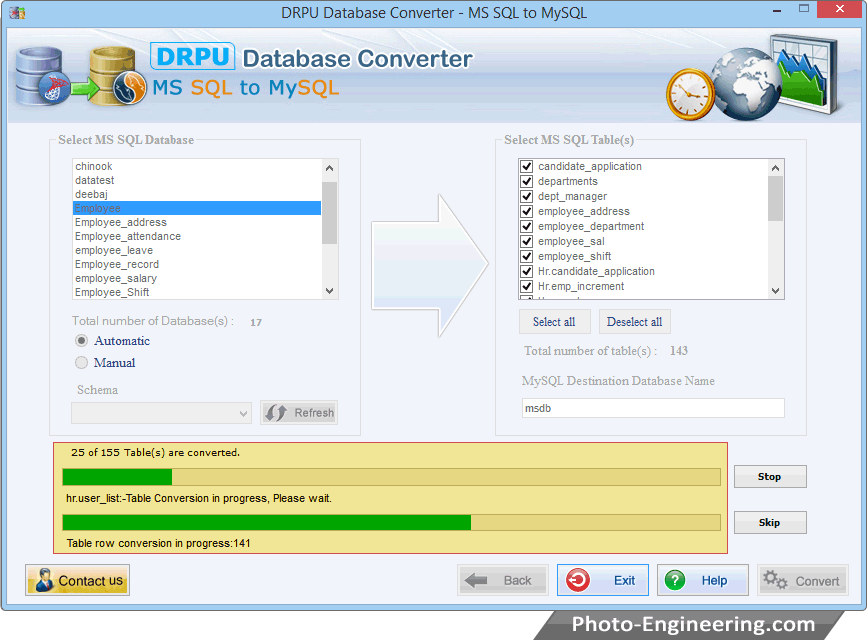Select the Manual radio option

[x=81, y=362]
